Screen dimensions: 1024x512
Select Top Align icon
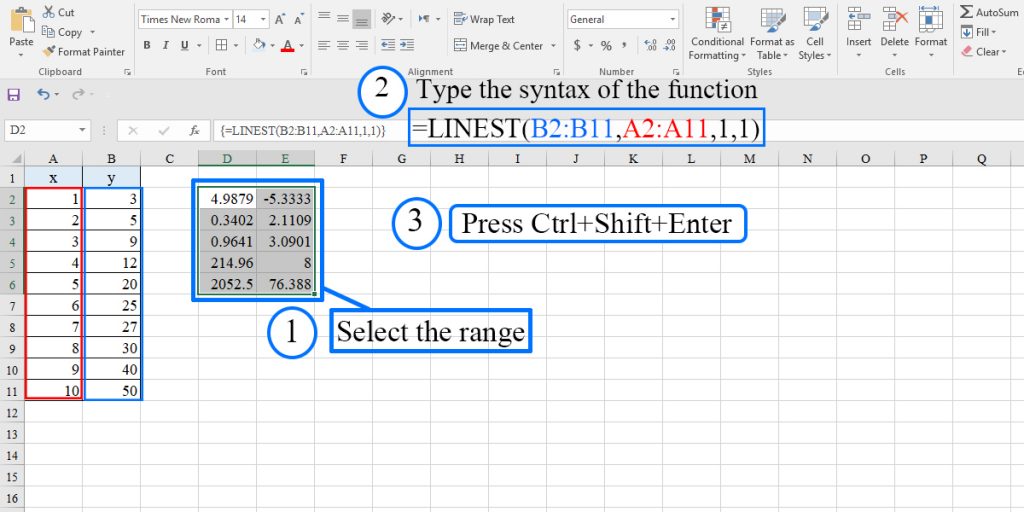tap(324, 18)
